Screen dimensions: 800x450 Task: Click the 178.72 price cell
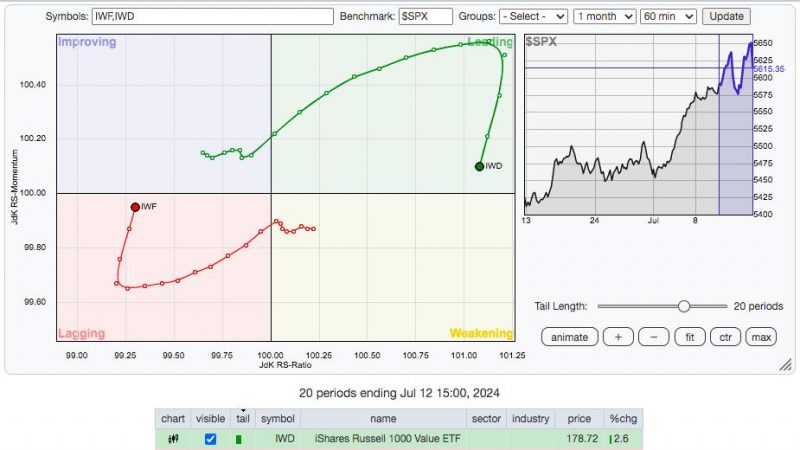click(582, 439)
